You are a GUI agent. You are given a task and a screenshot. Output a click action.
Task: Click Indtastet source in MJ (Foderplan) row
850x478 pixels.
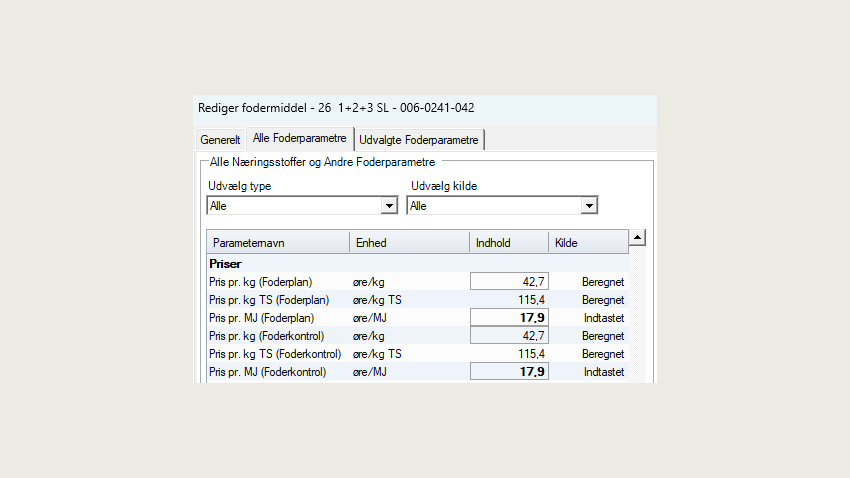click(604, 318)
